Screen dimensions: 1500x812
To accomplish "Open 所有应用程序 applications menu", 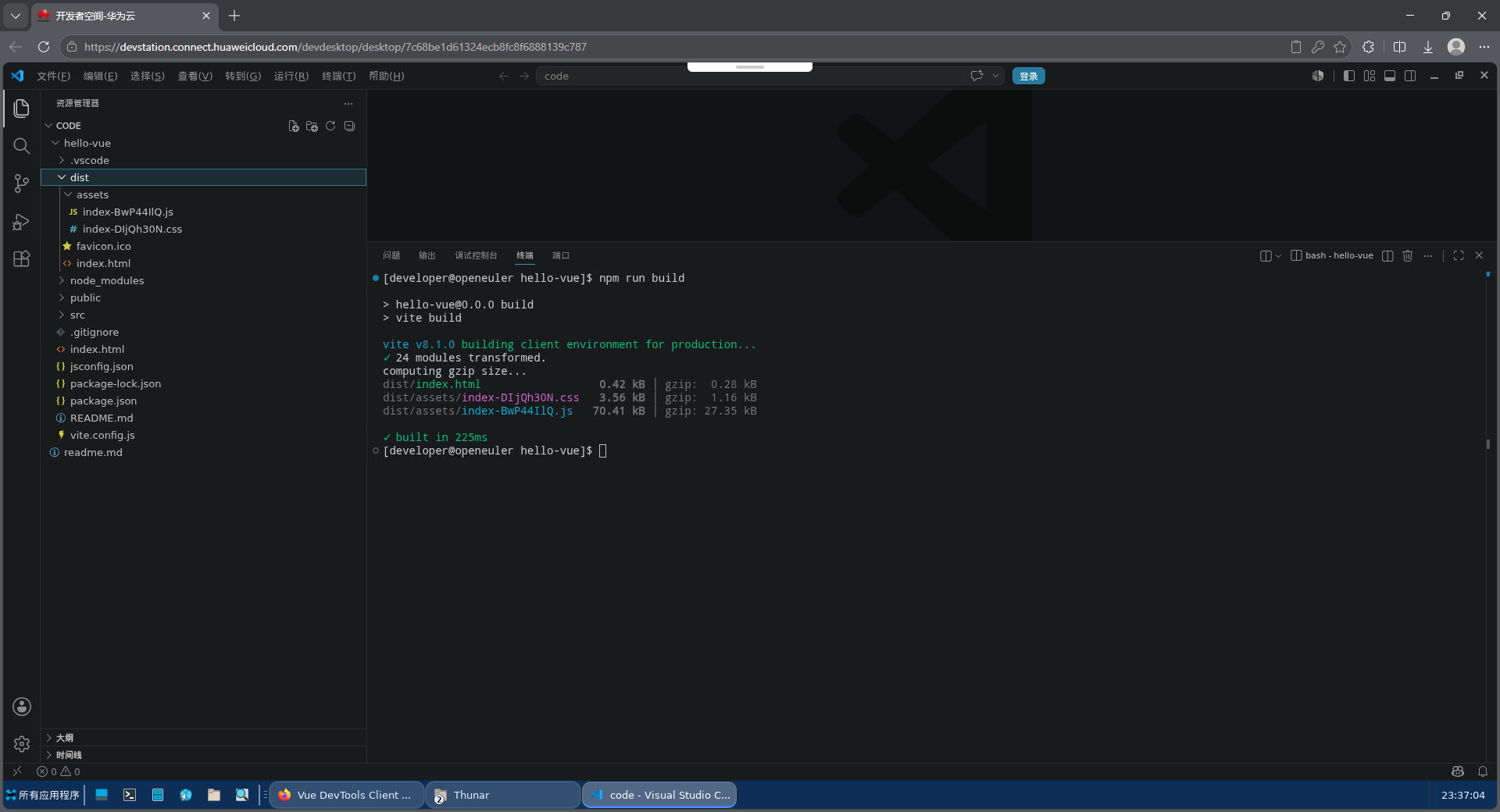I will point(43,795).
